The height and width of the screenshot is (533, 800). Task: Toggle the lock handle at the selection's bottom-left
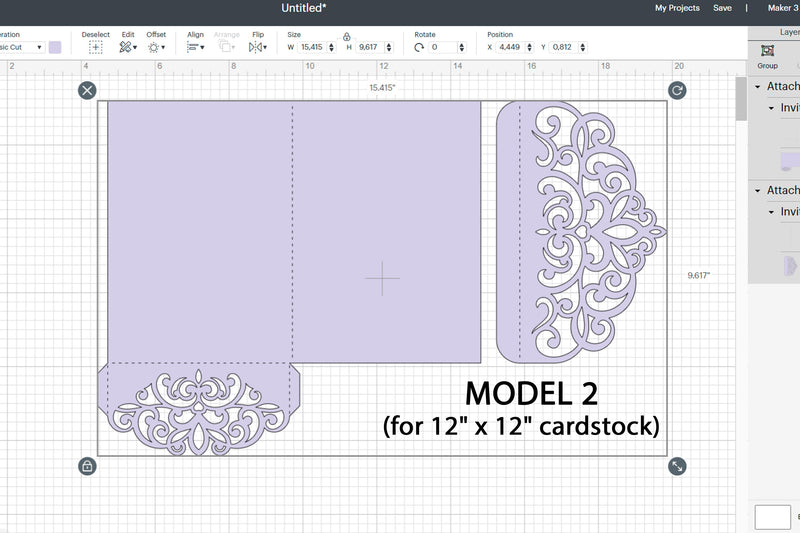point(88,466)
